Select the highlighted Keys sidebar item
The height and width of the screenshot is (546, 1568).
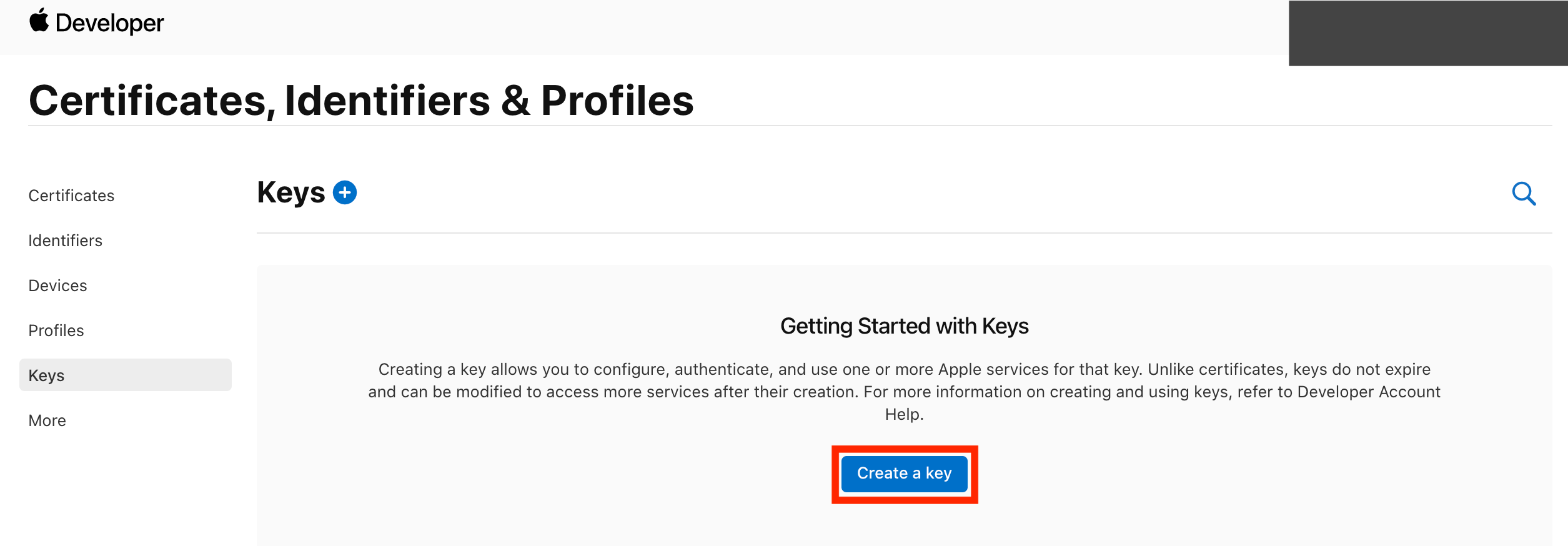[125, 375]
